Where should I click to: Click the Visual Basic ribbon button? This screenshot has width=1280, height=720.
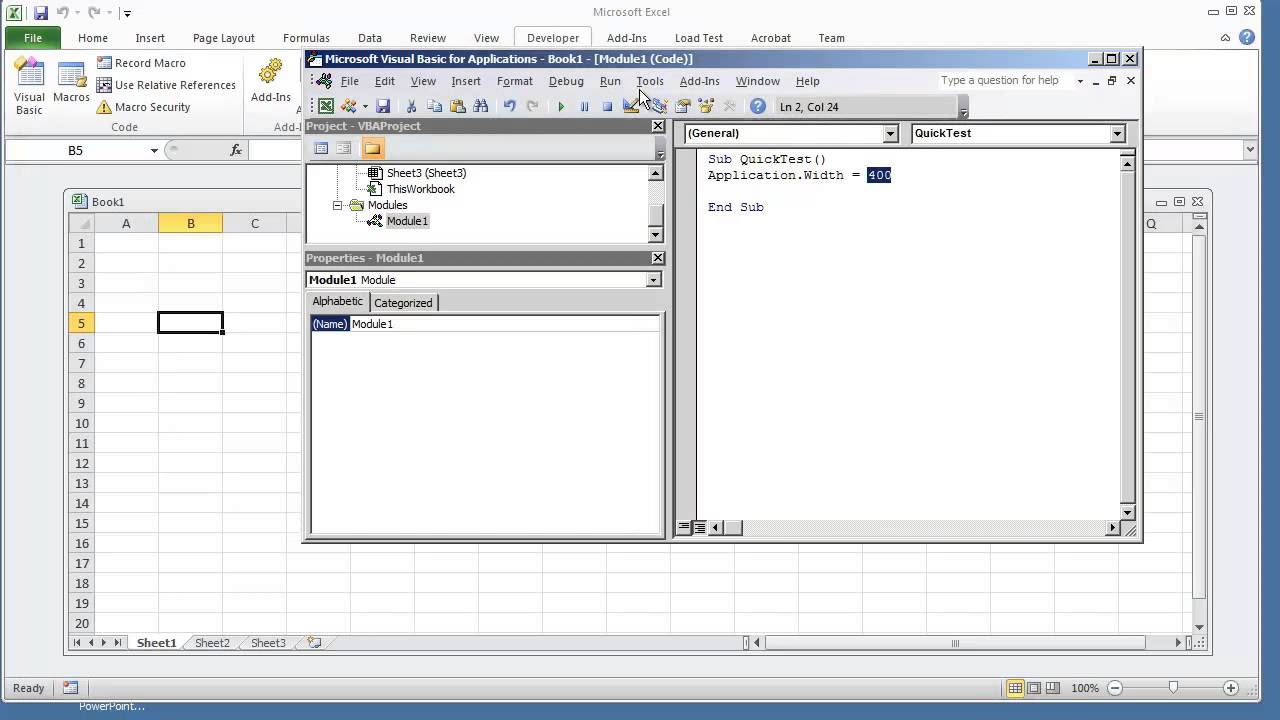coord(29,87)
